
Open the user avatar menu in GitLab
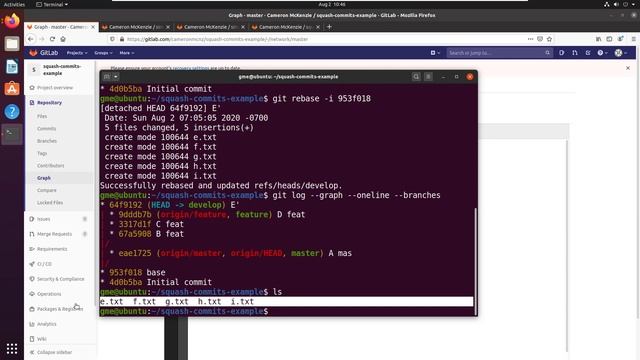click(x=620, y=53)
